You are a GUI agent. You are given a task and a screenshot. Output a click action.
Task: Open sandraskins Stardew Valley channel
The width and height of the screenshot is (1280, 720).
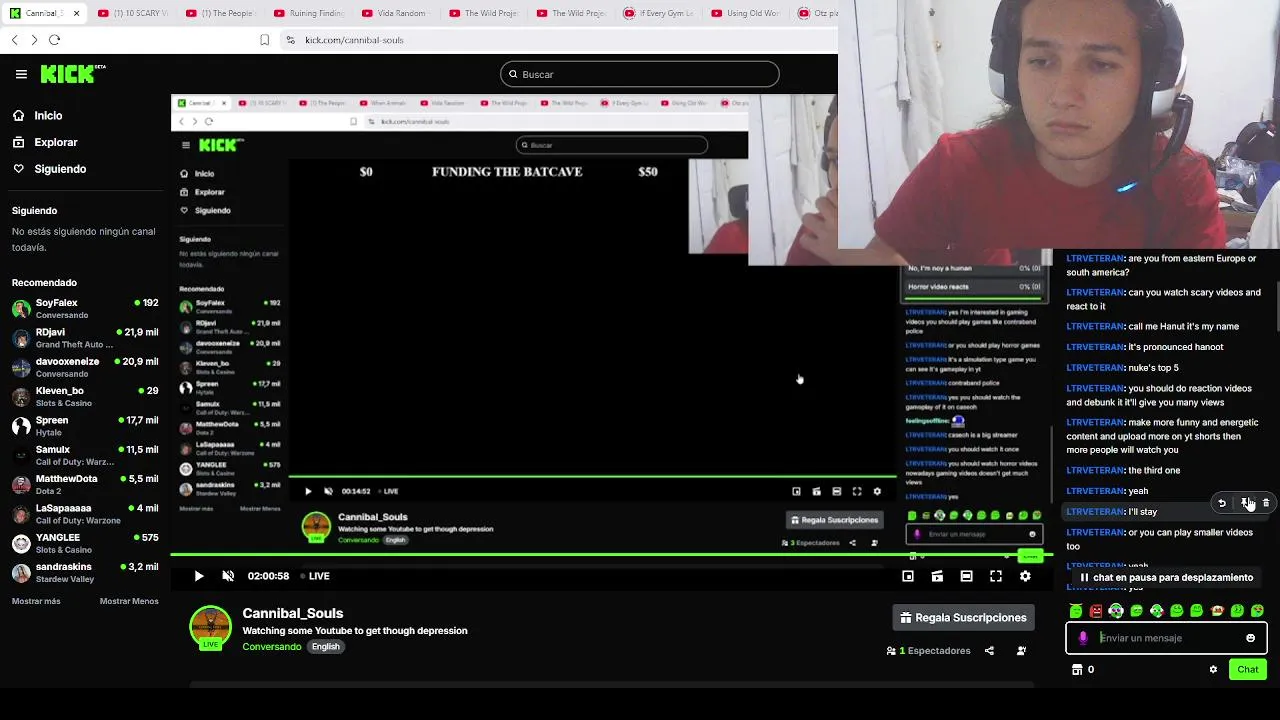tap(84, 572)
